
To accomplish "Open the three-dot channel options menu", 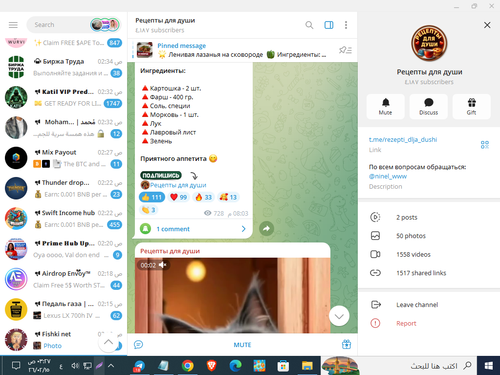I will [x=346, y=25].
